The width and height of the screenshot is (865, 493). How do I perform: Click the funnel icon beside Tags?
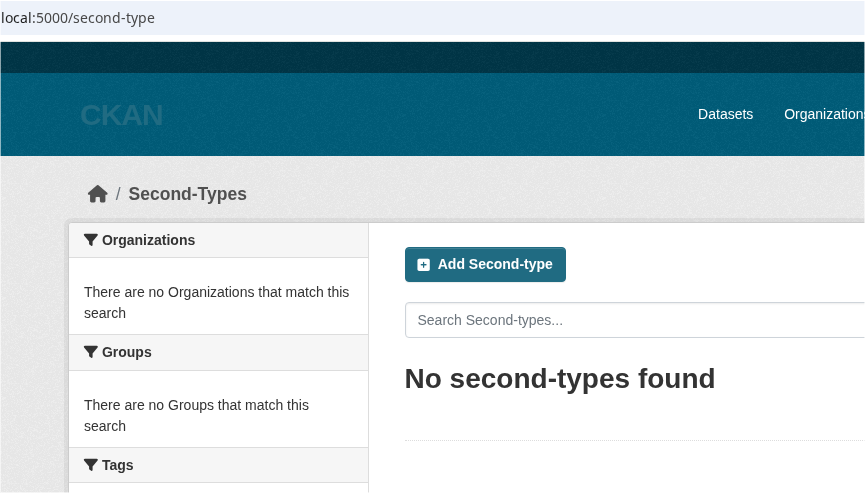click(x=91, y=465)
